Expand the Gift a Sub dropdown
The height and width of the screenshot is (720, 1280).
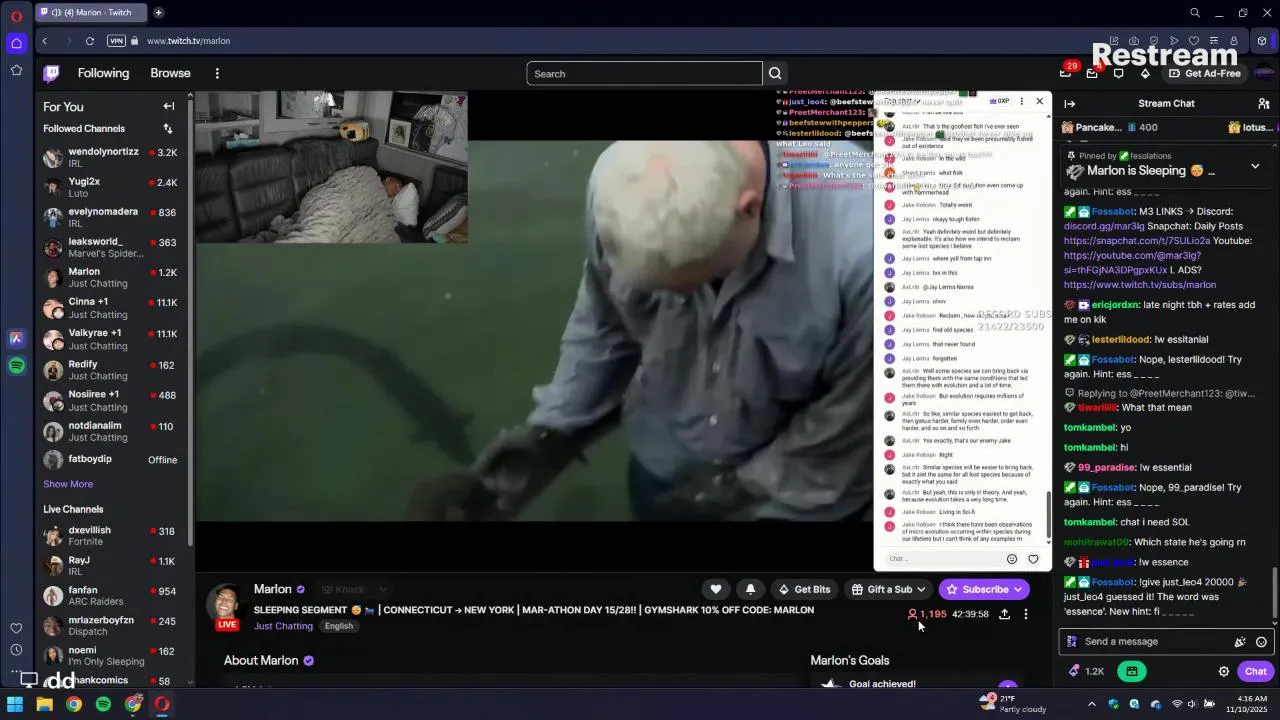click(x=921, y=590)
